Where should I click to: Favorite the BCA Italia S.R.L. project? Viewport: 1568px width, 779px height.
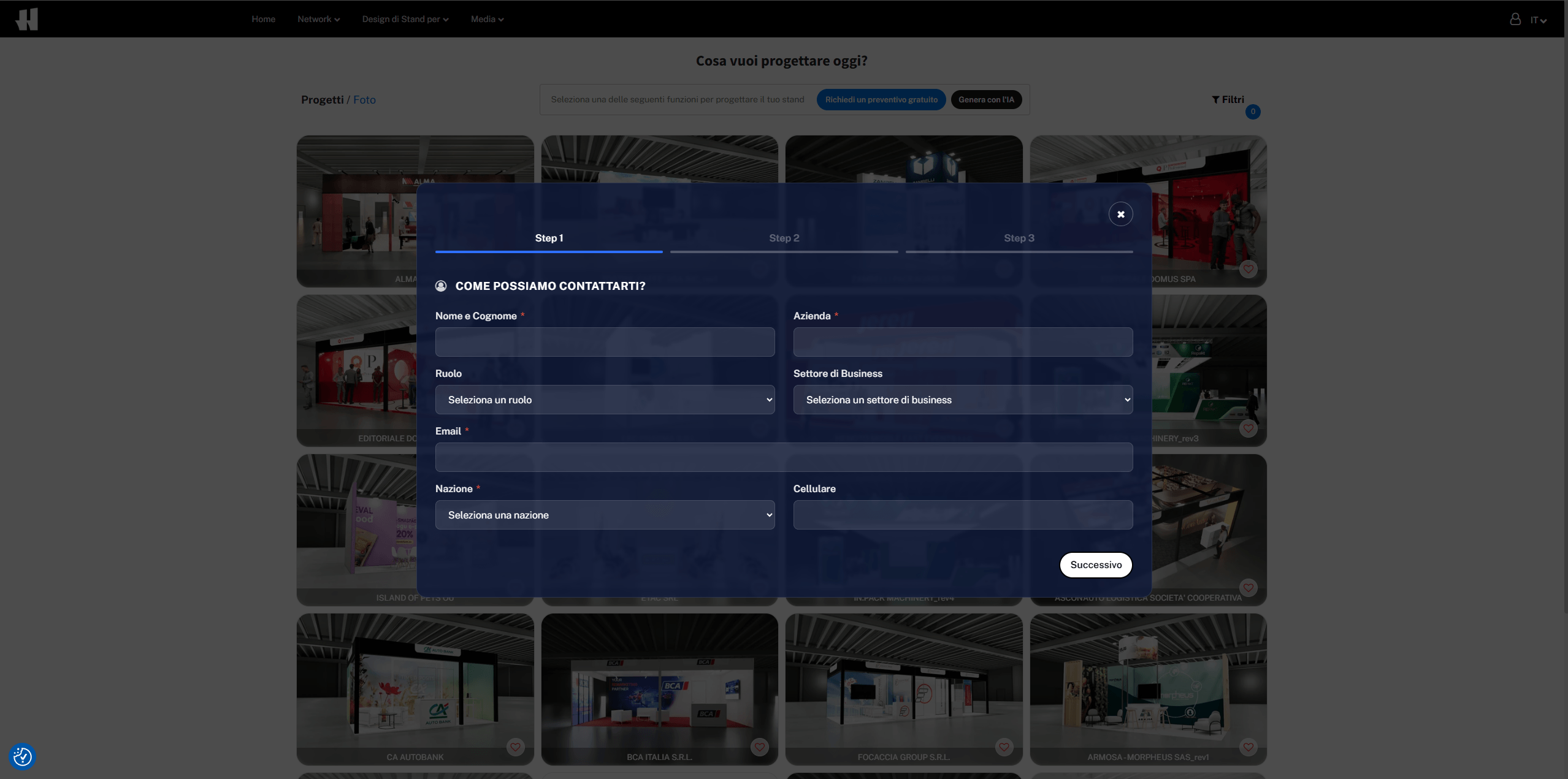(x=759, y=747)
